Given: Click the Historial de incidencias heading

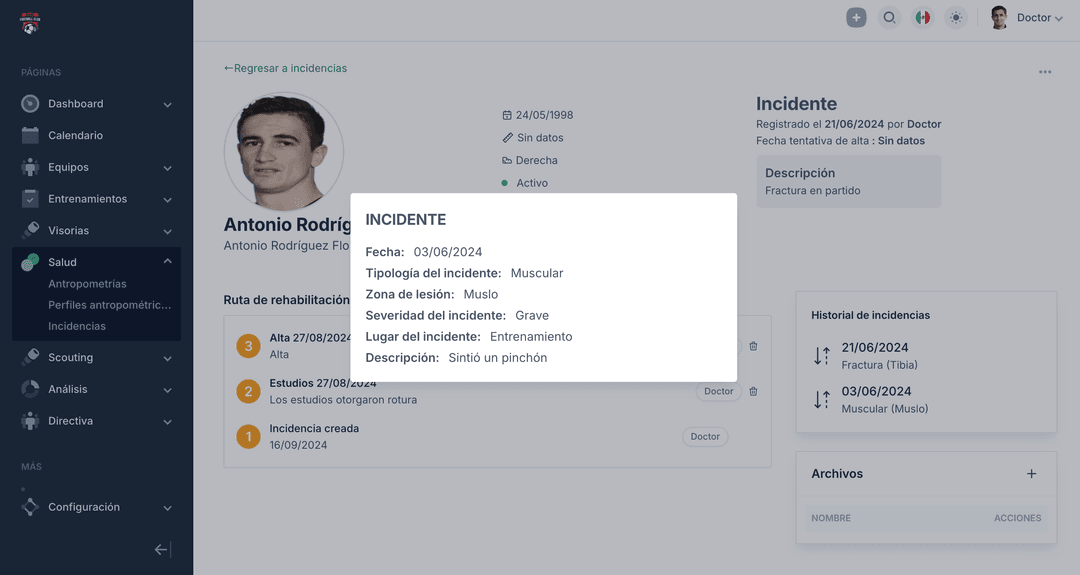Looking at the screenshot, I should click(x=871, y=315).
